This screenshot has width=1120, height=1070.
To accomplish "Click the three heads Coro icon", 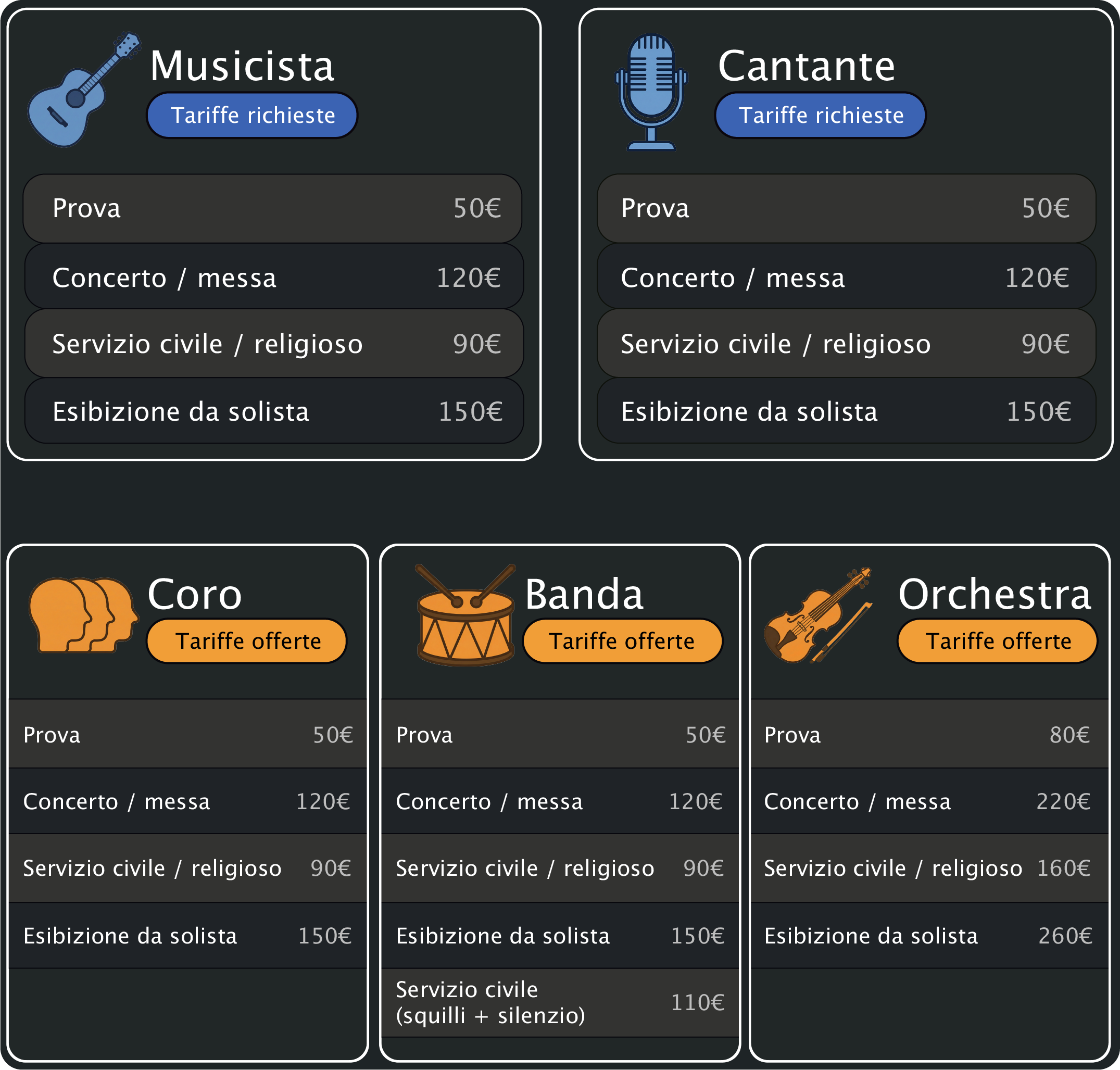I will [x=83, y=615].
